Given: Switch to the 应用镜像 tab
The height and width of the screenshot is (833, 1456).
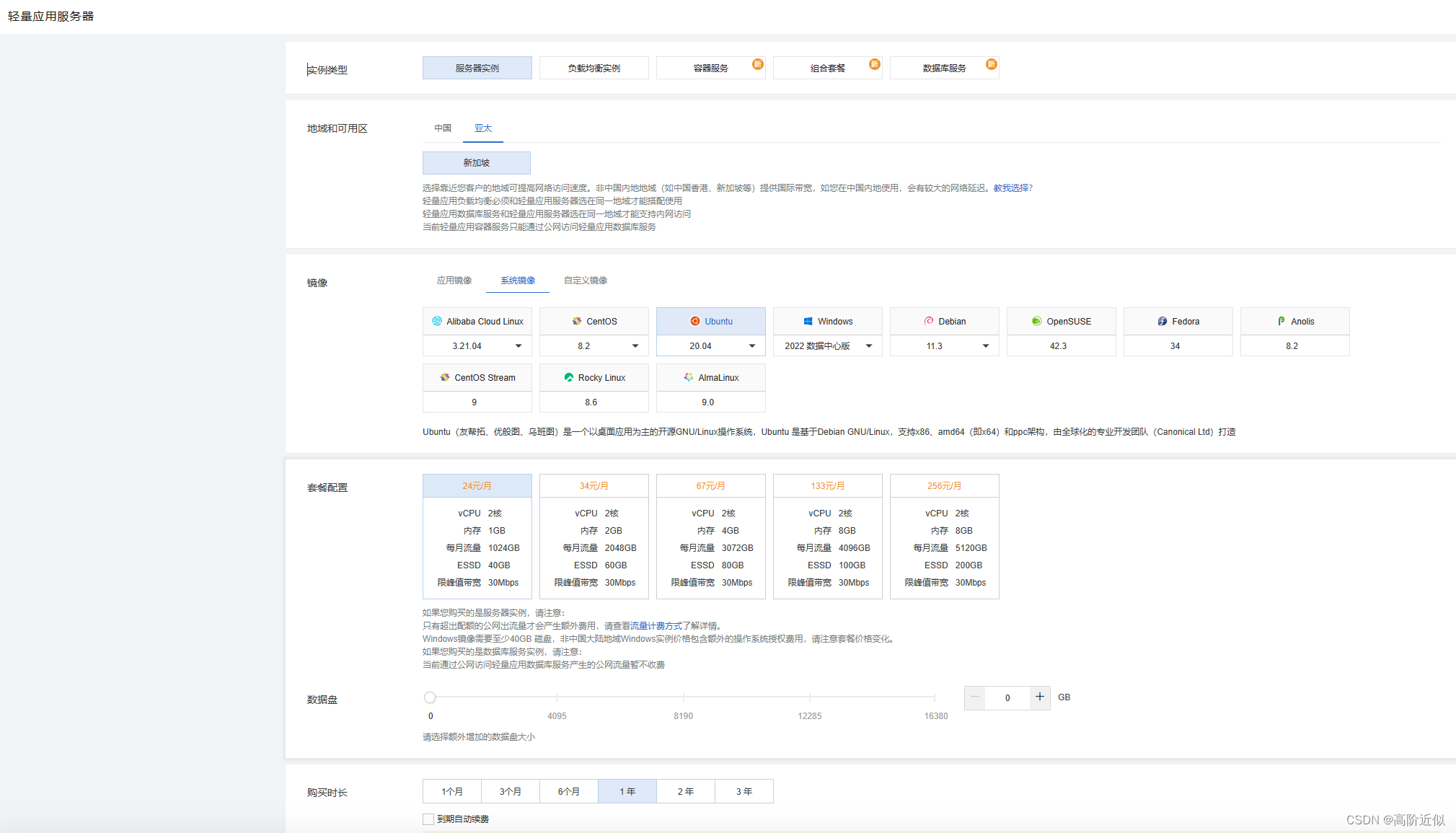Looking at the screenshot, I should 454,281.
